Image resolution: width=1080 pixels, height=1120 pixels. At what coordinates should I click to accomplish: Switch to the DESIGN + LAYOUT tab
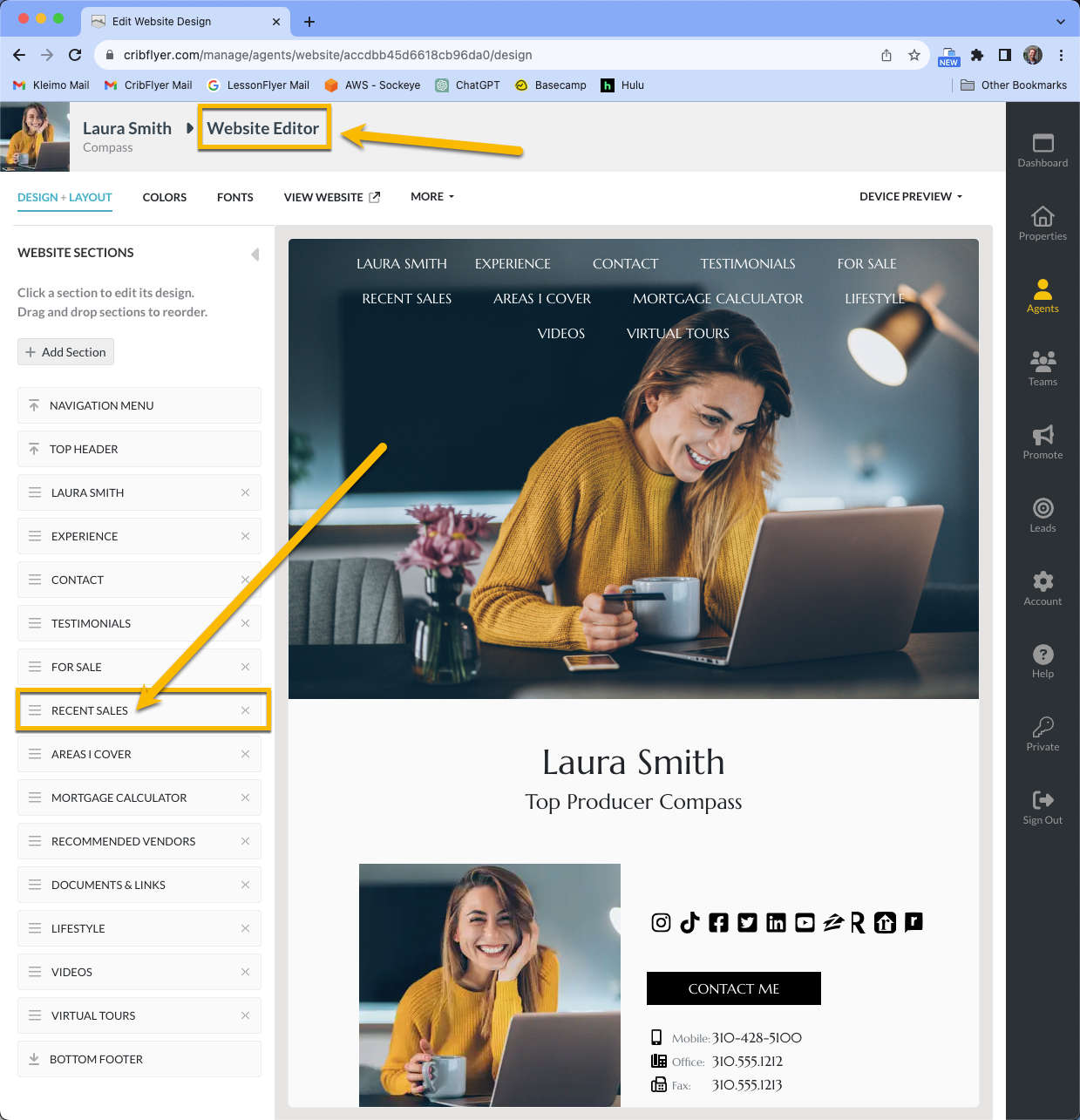pyautogui.click(x=65, y=197)
